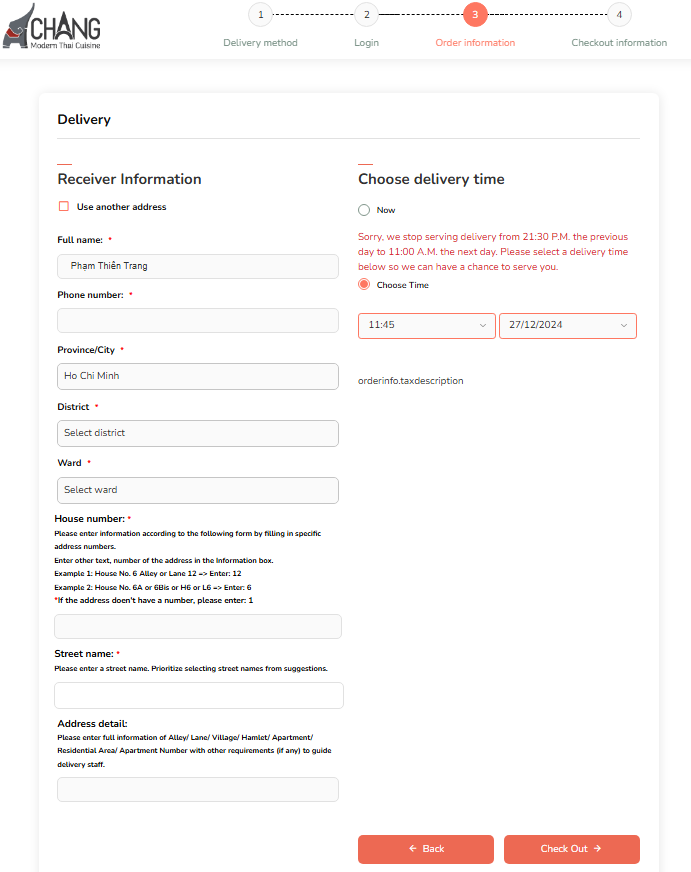The width and height of the screenshot is (691, 872).
Task: Select step 4 circle in progress bar
Action: [x=619, y=15]
